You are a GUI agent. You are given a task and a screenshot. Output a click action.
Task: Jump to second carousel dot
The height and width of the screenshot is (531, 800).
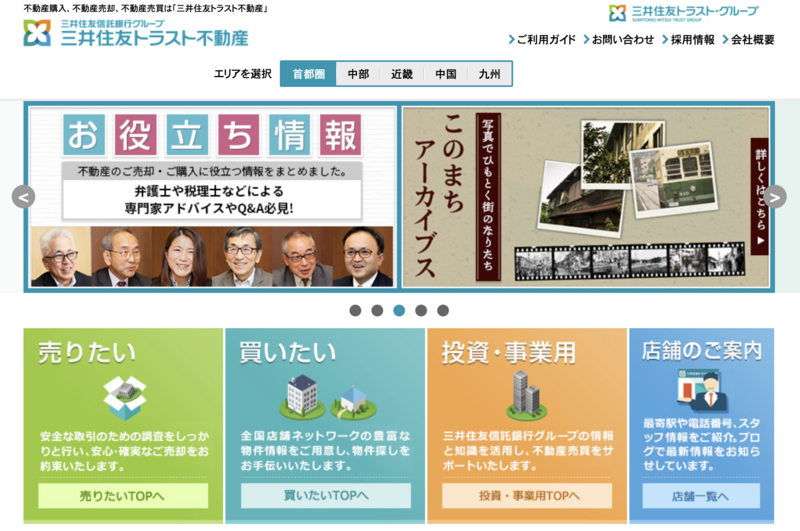(377, 310)
